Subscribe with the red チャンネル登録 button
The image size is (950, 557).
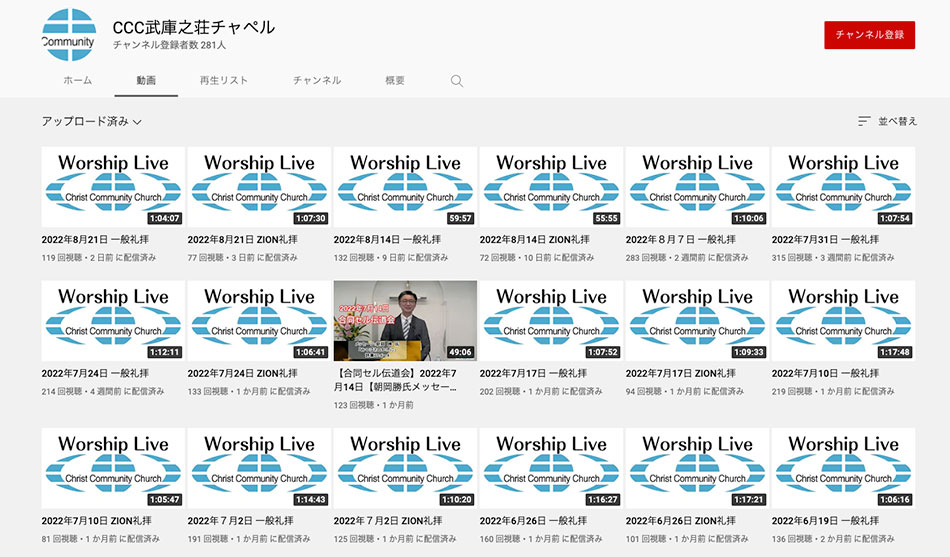tap(869, 35)
